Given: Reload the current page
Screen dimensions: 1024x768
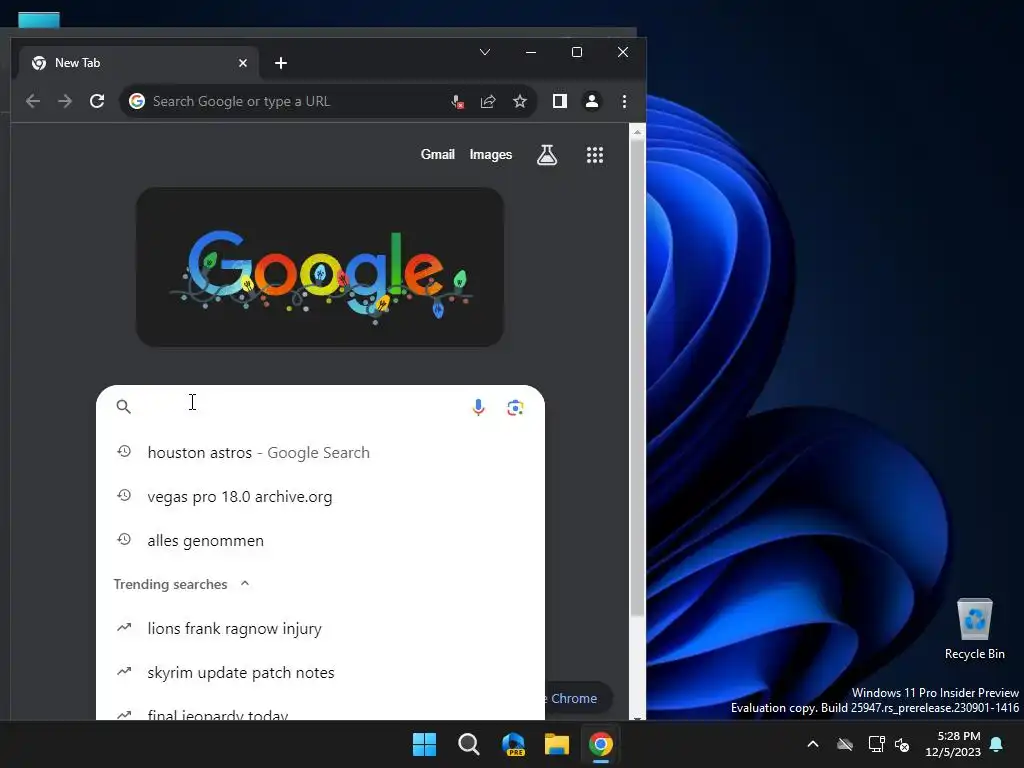Looking at the screenshot, I should click(97, 101).
